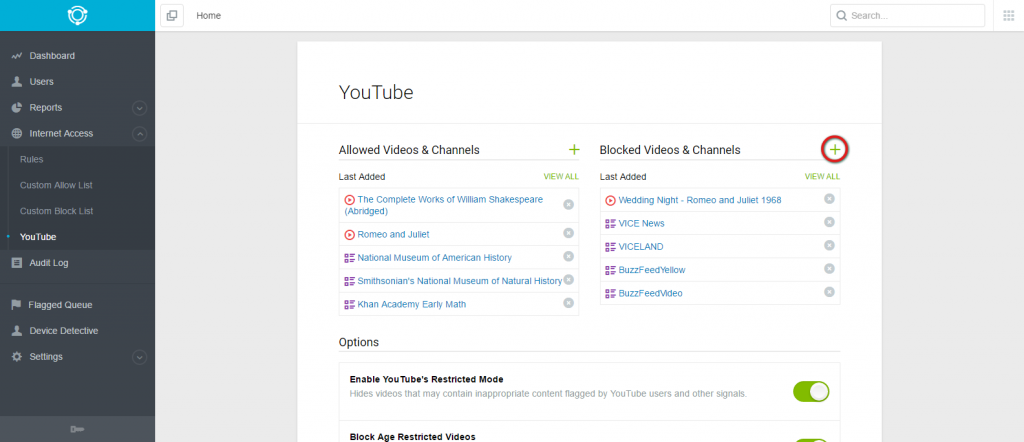The image size is (1024, 442).
Task: Open the apps grid icon in the top right
Action: [x=1008, y=16]
